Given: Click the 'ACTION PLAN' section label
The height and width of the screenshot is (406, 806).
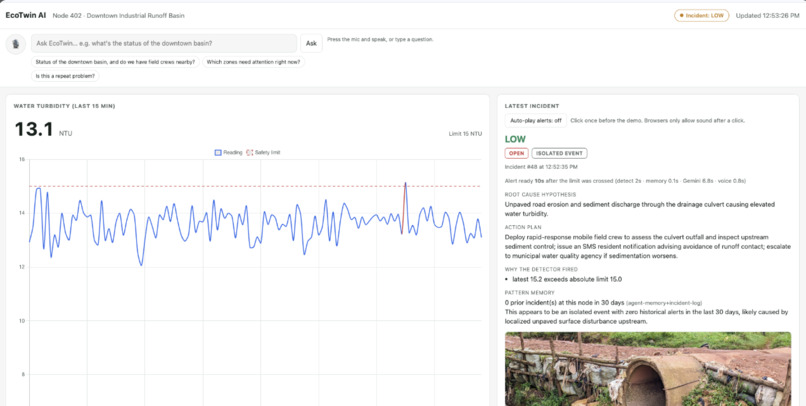Looking at the screenshot, I should pos(523,227).
